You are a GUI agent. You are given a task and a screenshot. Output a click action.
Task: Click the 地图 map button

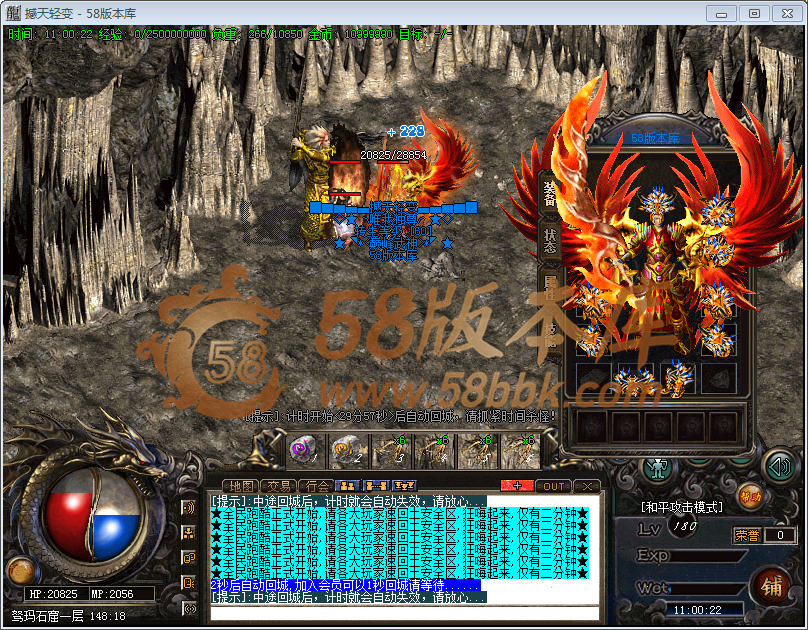(x=241, y=486)
